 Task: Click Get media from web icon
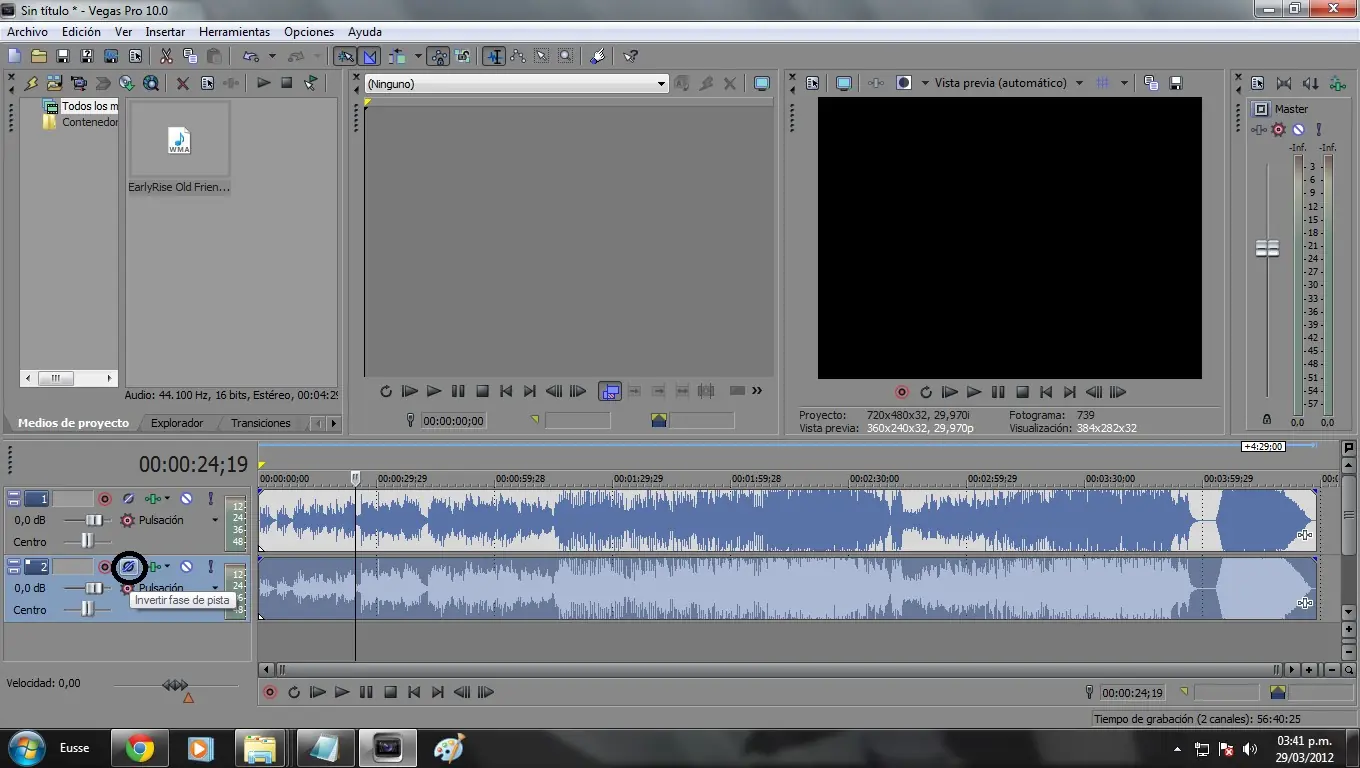[151, 83]
